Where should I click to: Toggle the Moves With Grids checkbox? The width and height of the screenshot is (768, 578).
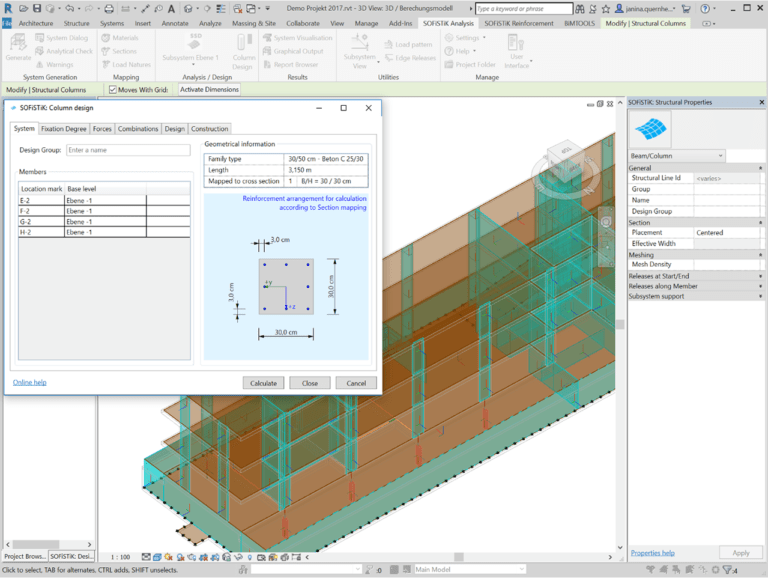point(112,89)
